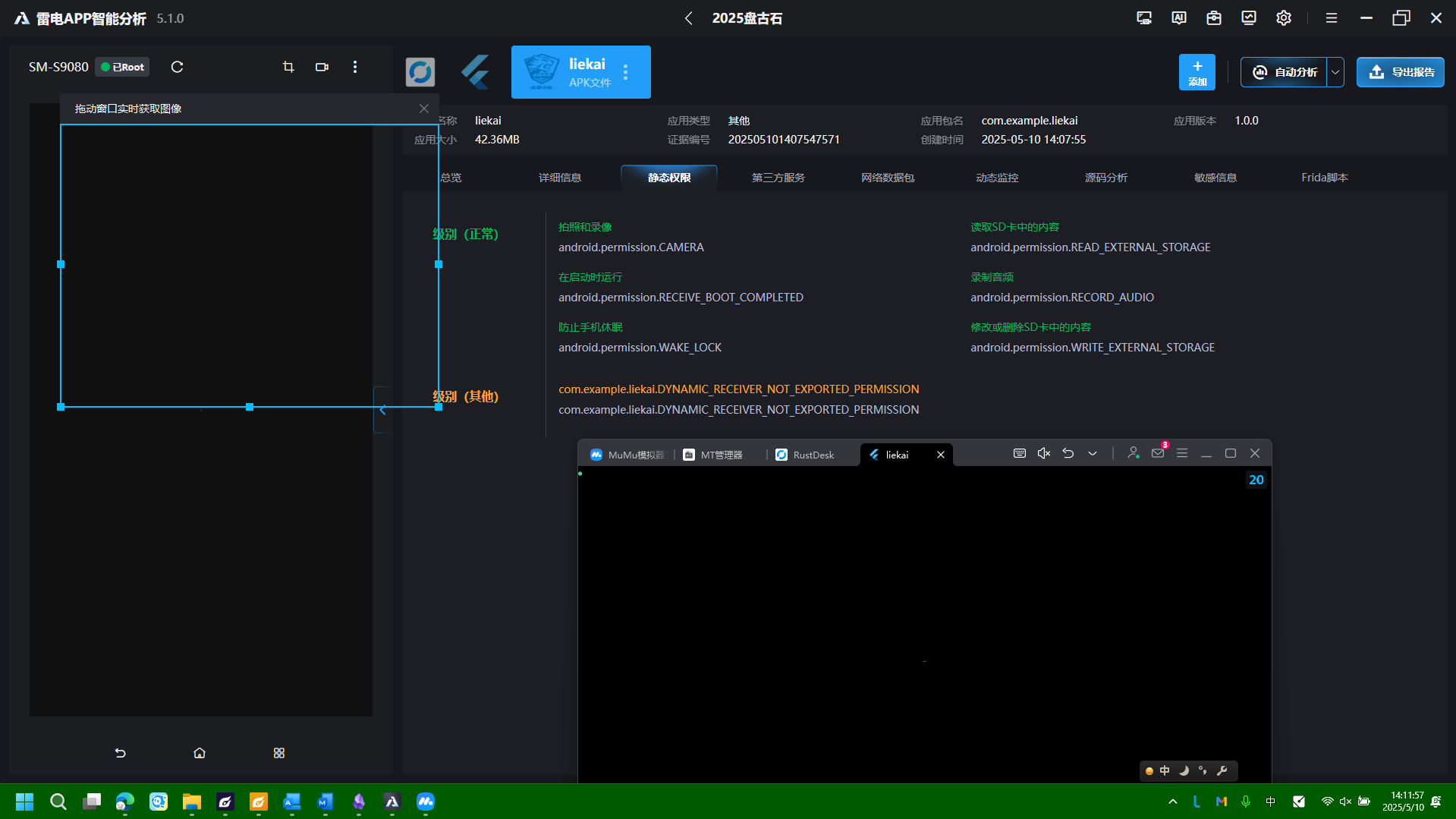The image size is (1456, 819).
Task: Open IME settings wrench icon
Action: tap(1222, 770)
